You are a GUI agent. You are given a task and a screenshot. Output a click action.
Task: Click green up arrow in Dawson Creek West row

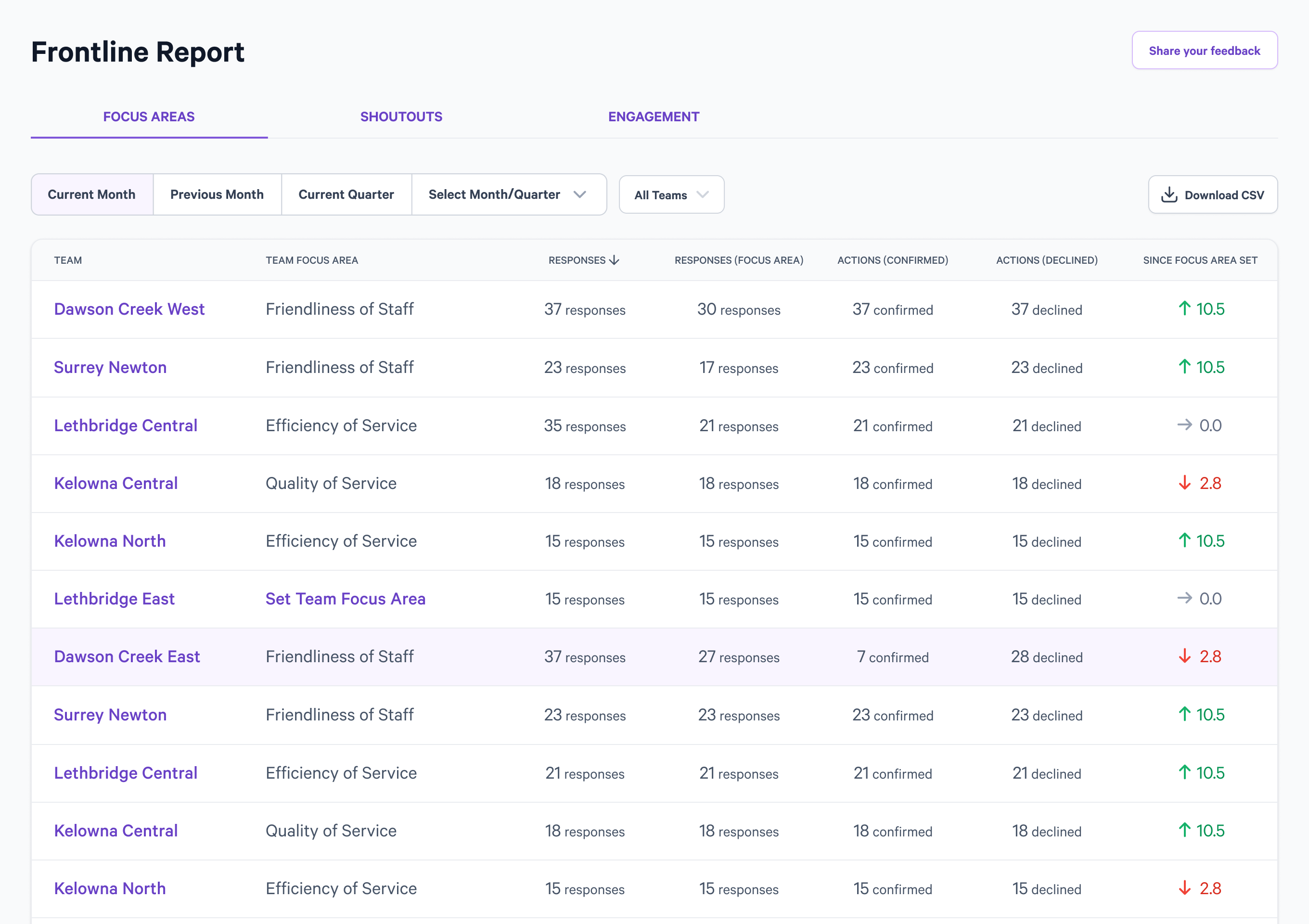point(1184,308)
